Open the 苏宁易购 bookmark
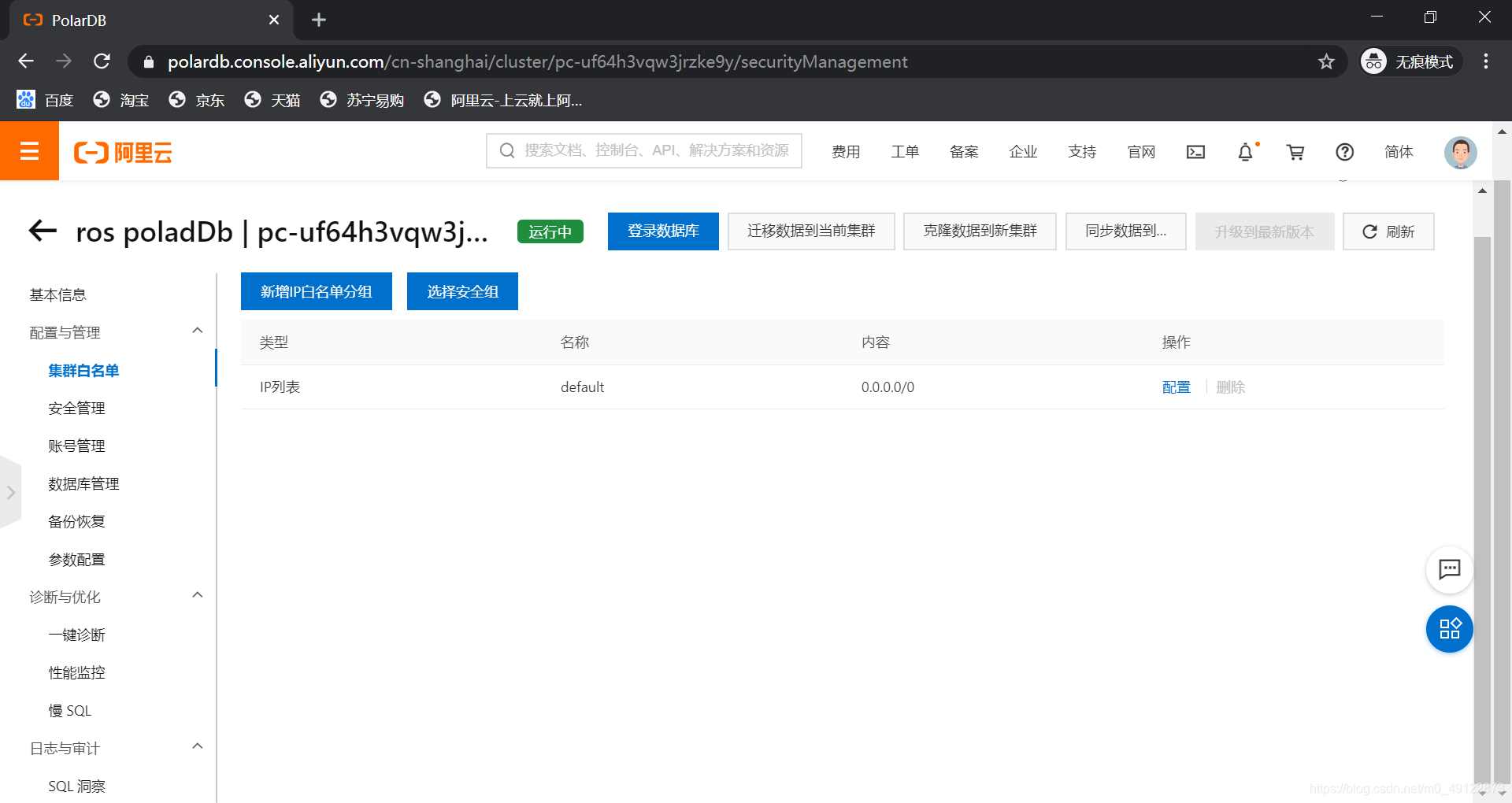 [361, 100]
